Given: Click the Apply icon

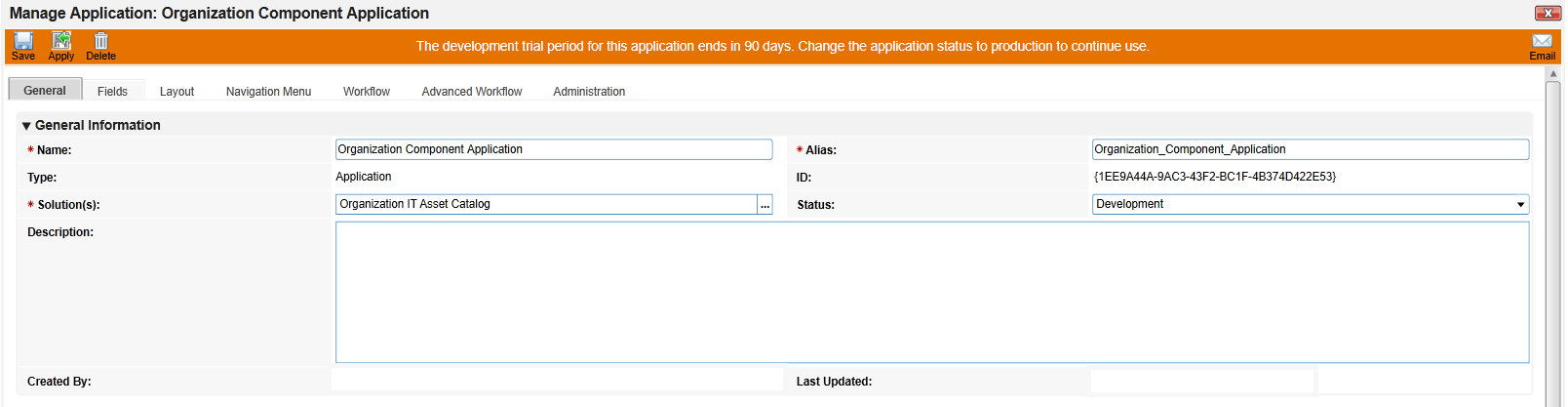Looking at the screenshot, I should (61, 41).
